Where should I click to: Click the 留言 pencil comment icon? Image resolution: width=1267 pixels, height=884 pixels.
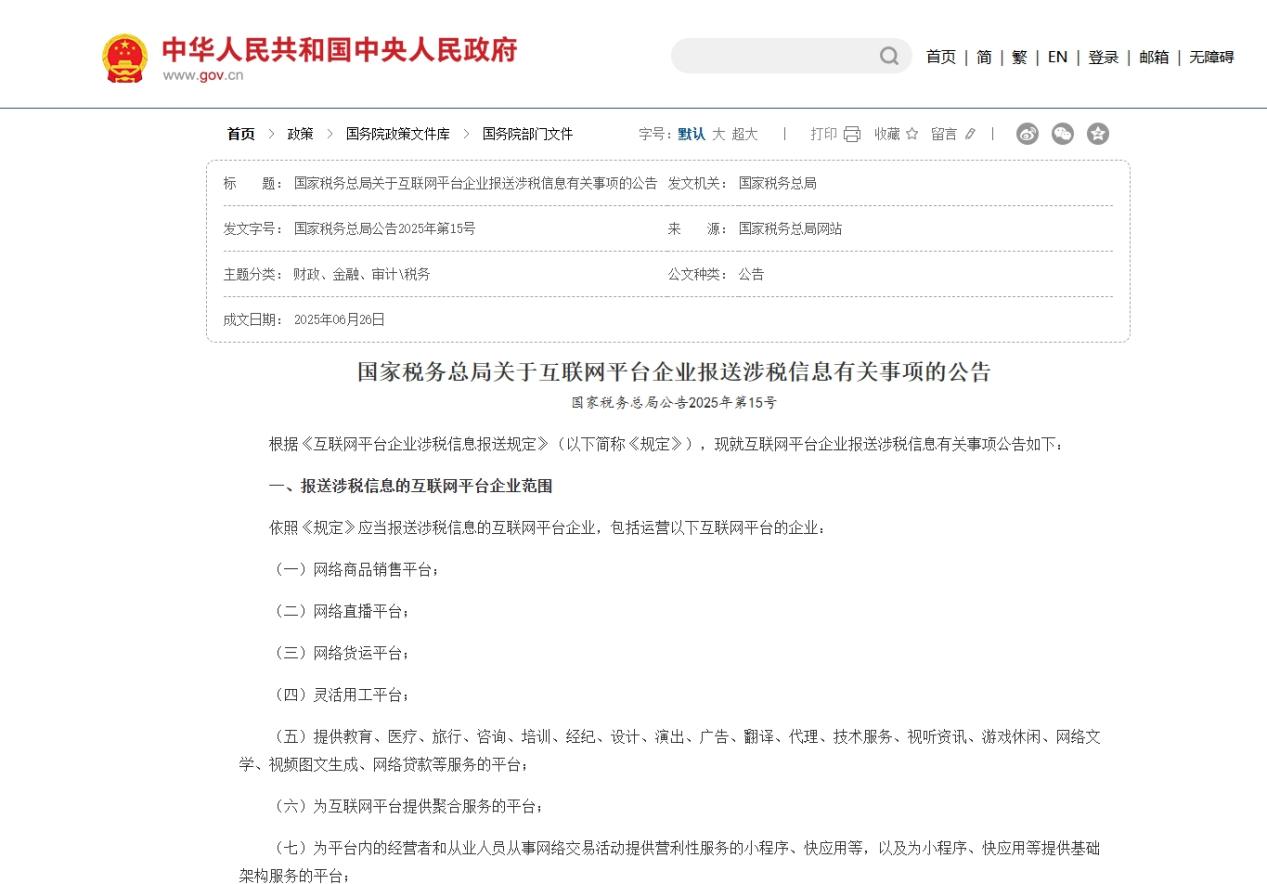tap(969, 133)
